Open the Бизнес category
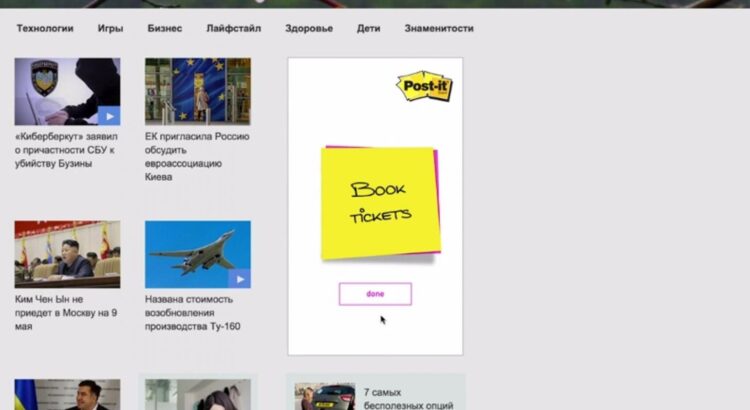Viewport: 750px width, 410px height. 165,28
